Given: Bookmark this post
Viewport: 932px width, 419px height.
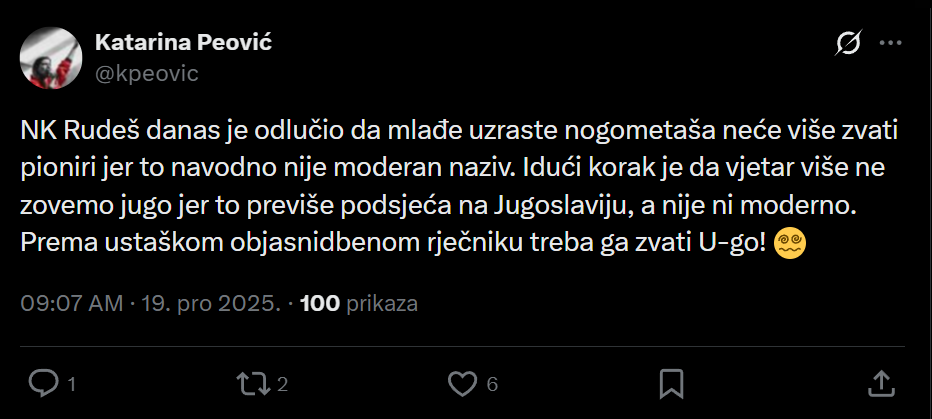Looking at the screenshot, I should tap(672, 383).
